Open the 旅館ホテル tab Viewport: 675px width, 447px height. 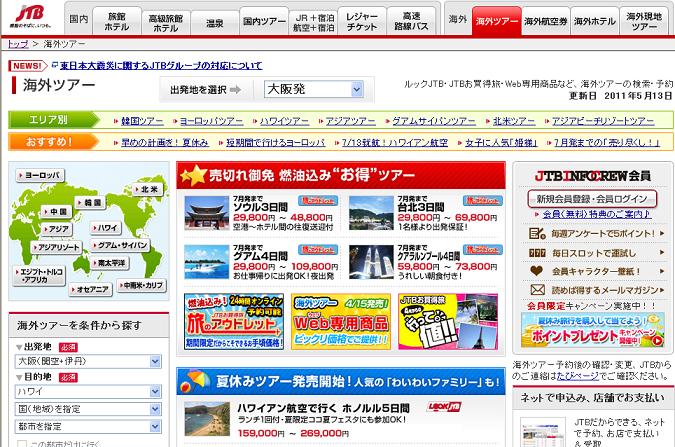click(x=117, y=21)
